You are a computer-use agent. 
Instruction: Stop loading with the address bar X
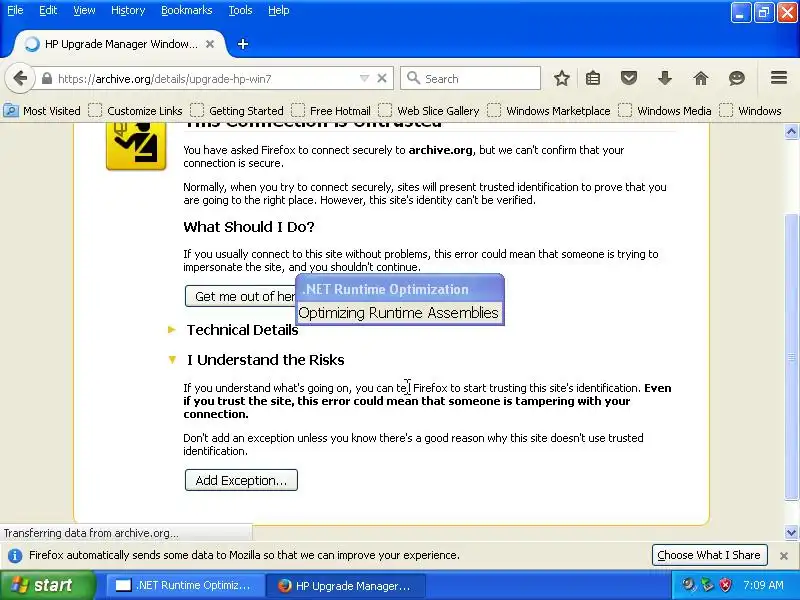tap(382, 79)
